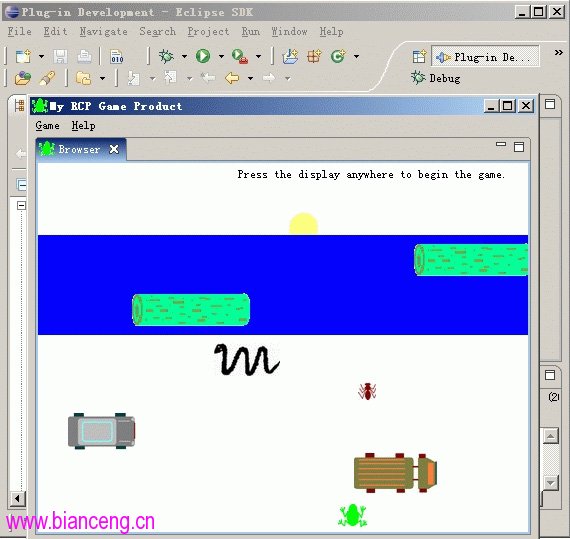
Task: Click the green Run play button
Action: click(x=203, y=56)
